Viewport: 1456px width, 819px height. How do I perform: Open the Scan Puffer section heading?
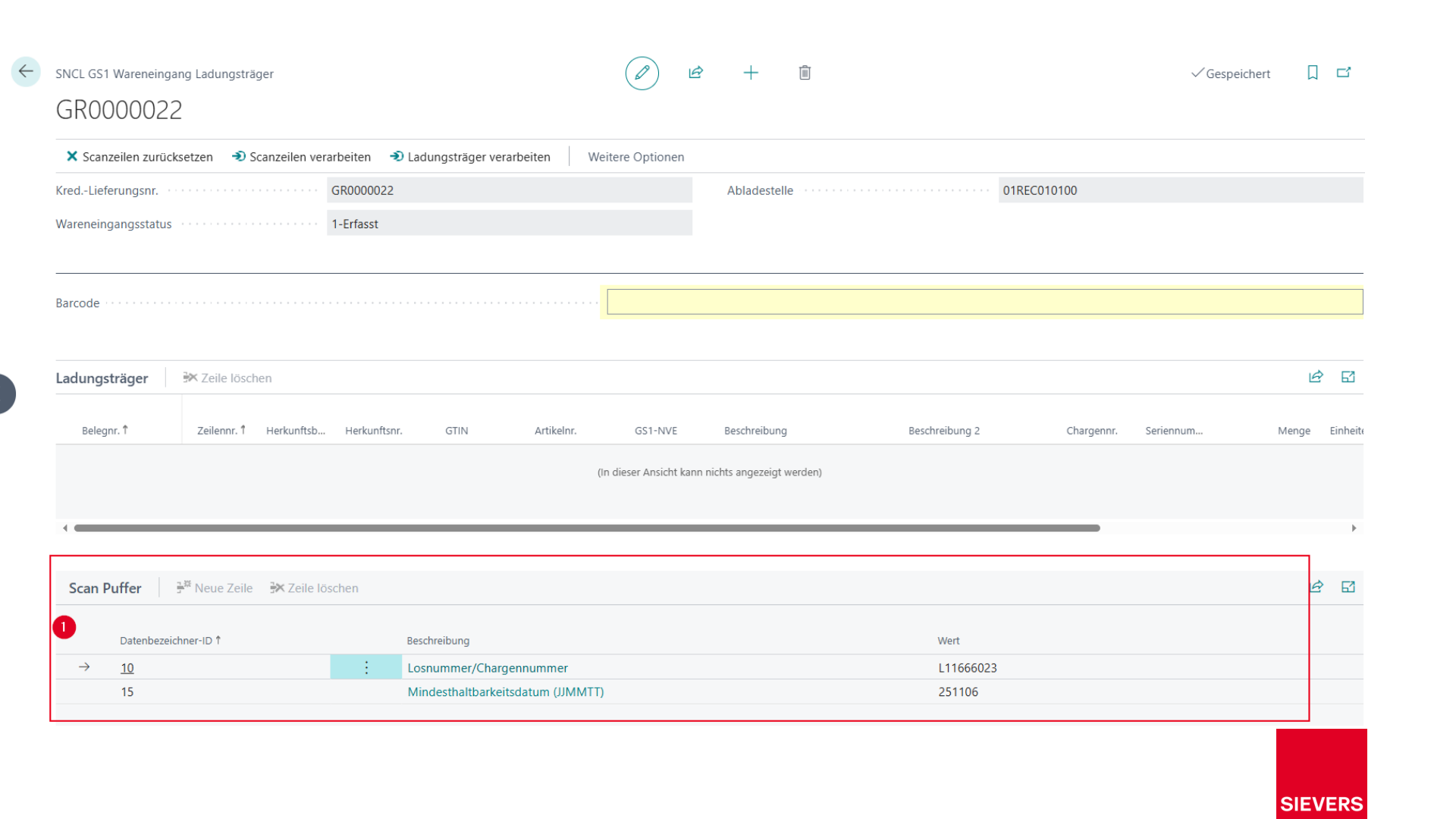pos(105,588)
